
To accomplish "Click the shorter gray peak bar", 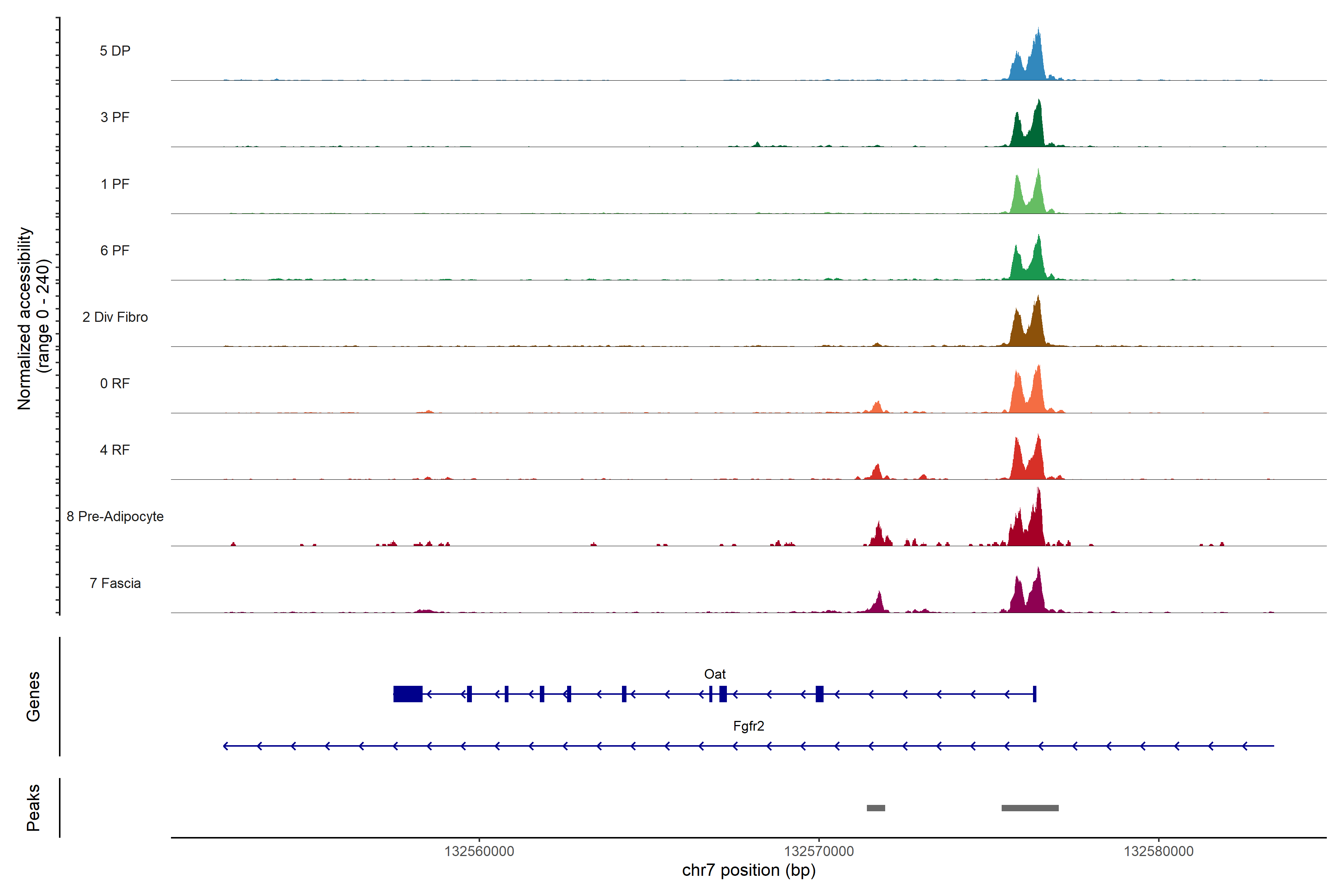I will point(875,808).
